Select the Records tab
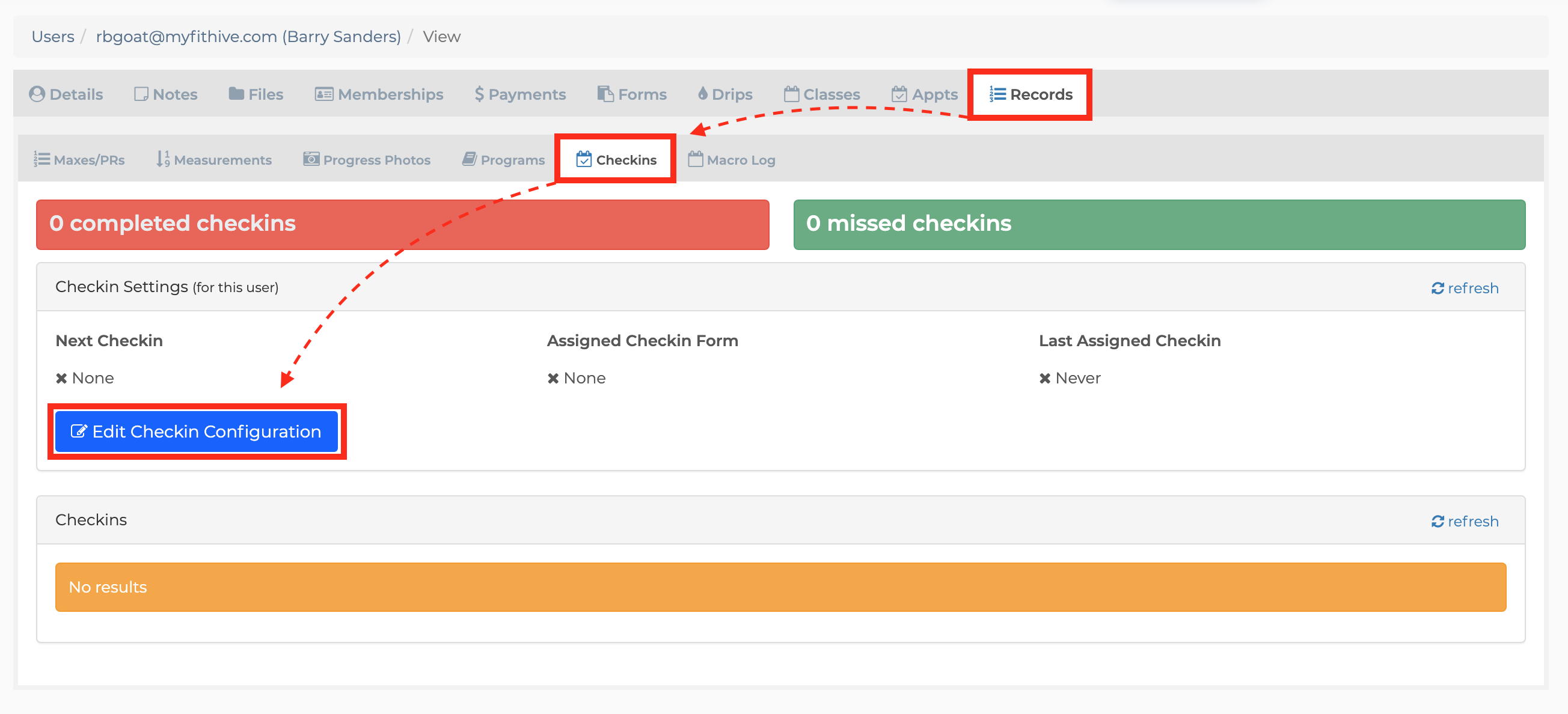The height and width of the screenshot is (714, 1568). pos(1031,94)
